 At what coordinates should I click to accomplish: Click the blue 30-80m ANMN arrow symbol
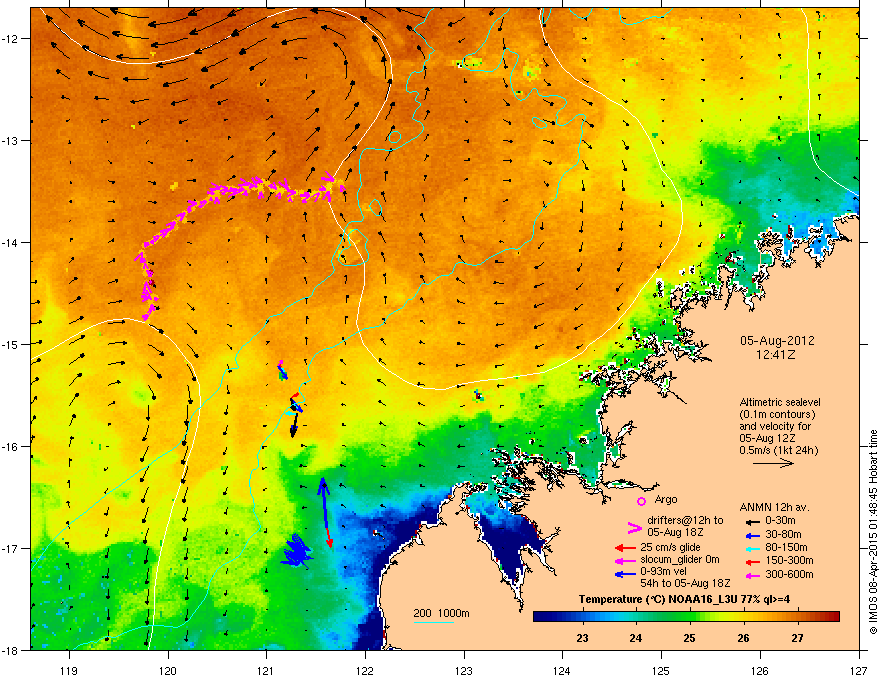tap(751, 535)
